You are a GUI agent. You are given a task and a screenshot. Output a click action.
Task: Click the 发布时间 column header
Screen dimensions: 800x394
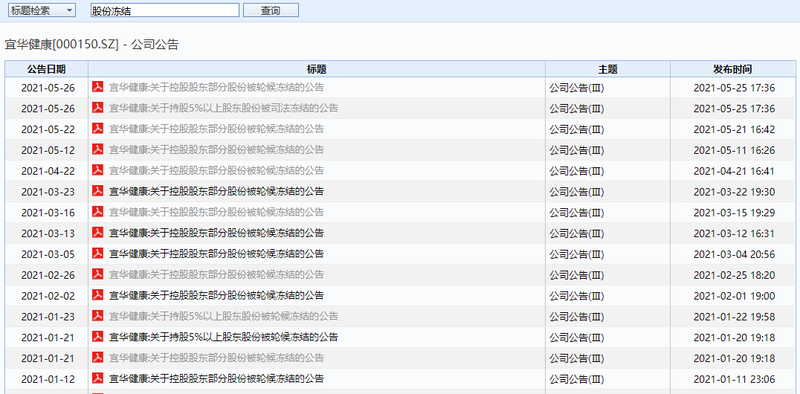tap(733, 69)
